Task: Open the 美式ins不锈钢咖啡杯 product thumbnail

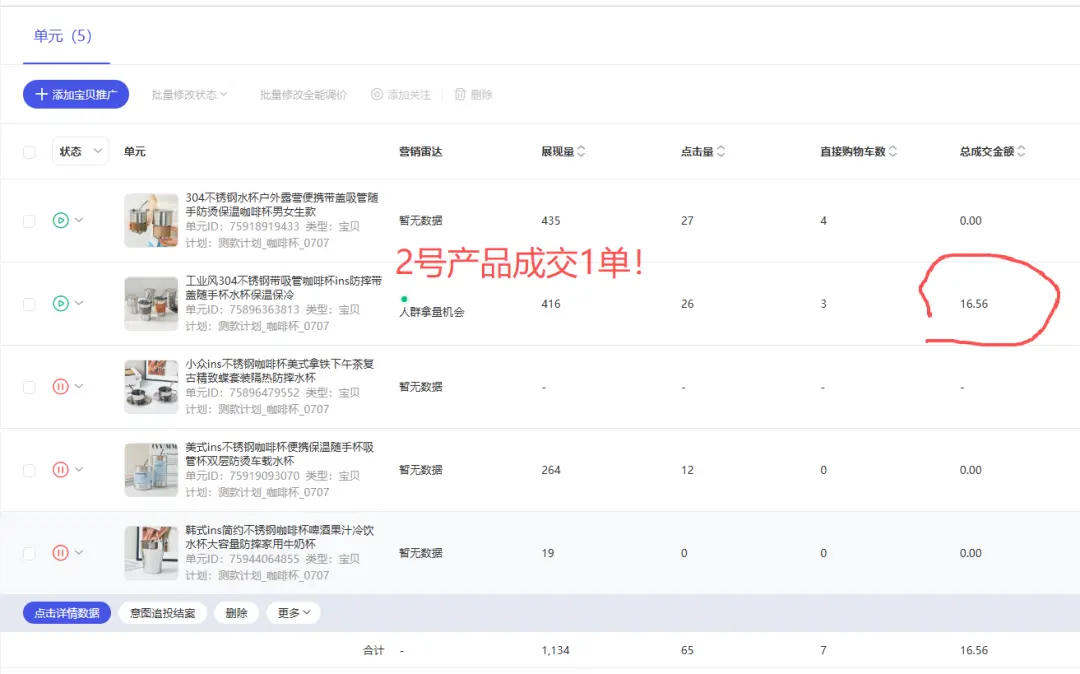Action: pyautogui.click(x=151, y=470)
